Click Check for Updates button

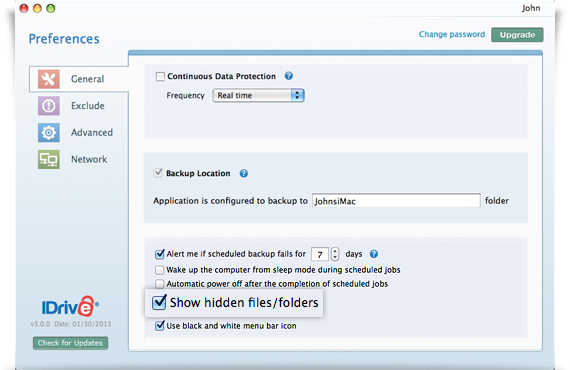[x=71, y=343]
